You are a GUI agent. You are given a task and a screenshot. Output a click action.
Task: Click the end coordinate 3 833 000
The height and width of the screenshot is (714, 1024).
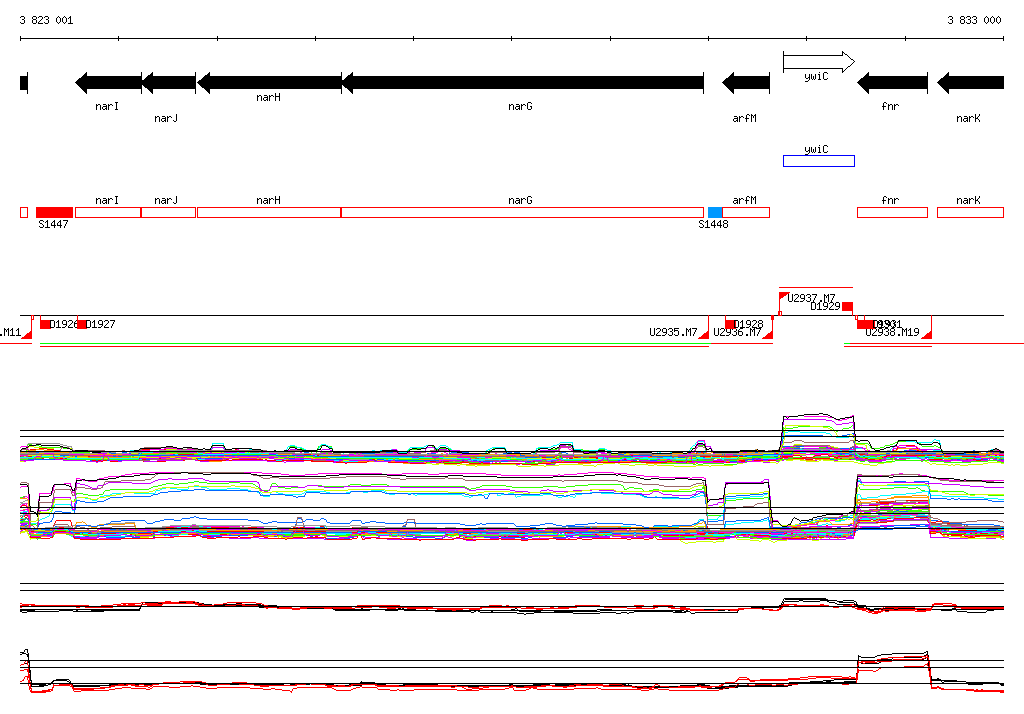[974, 20]
